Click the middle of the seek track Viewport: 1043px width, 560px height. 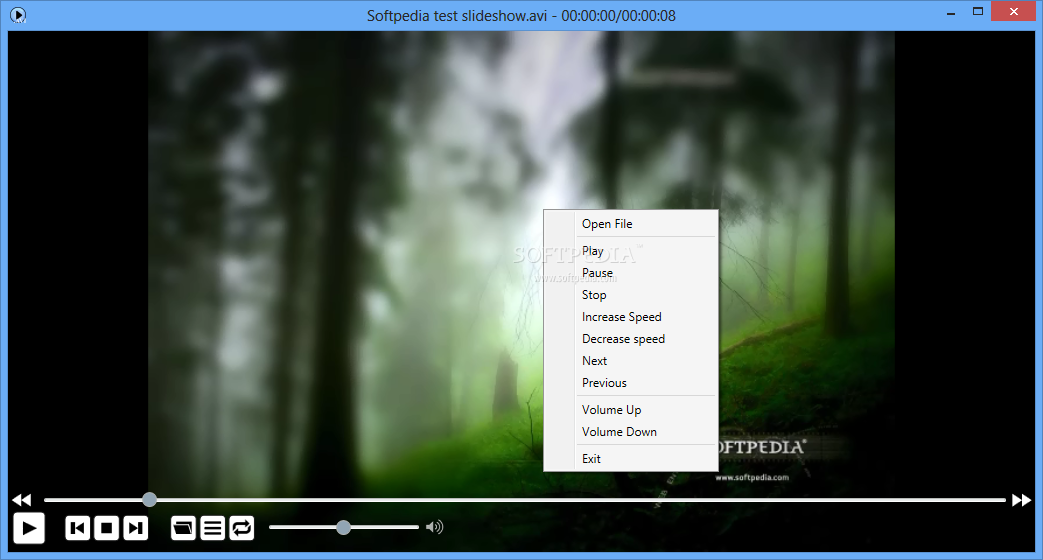click(525, 499)
